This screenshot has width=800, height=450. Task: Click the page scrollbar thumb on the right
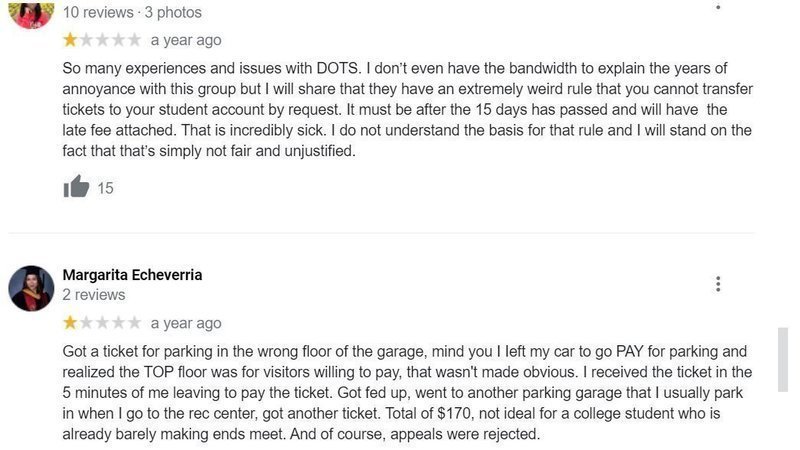click(x=783, y=360)
